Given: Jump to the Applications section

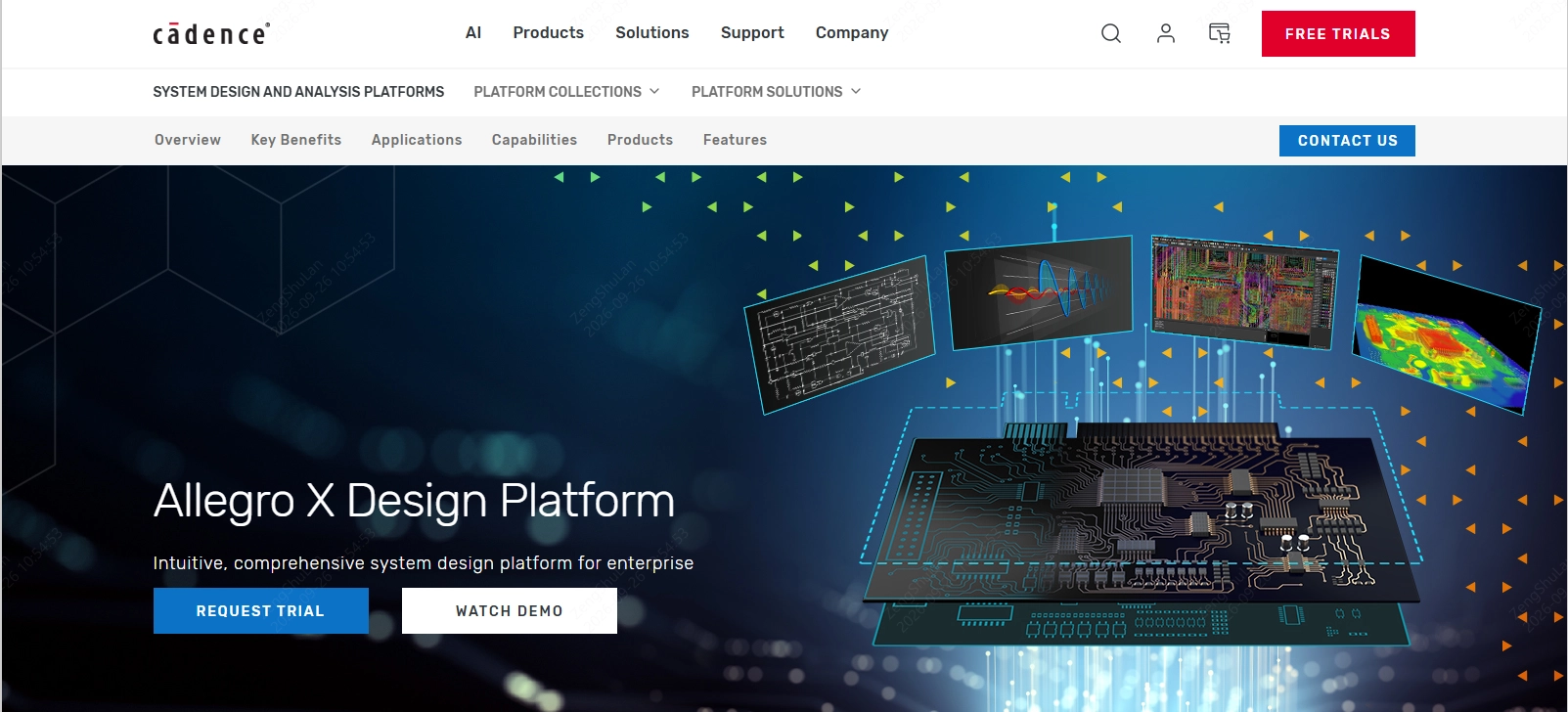Looking at the screenshot, I should [x=417, y=140].
